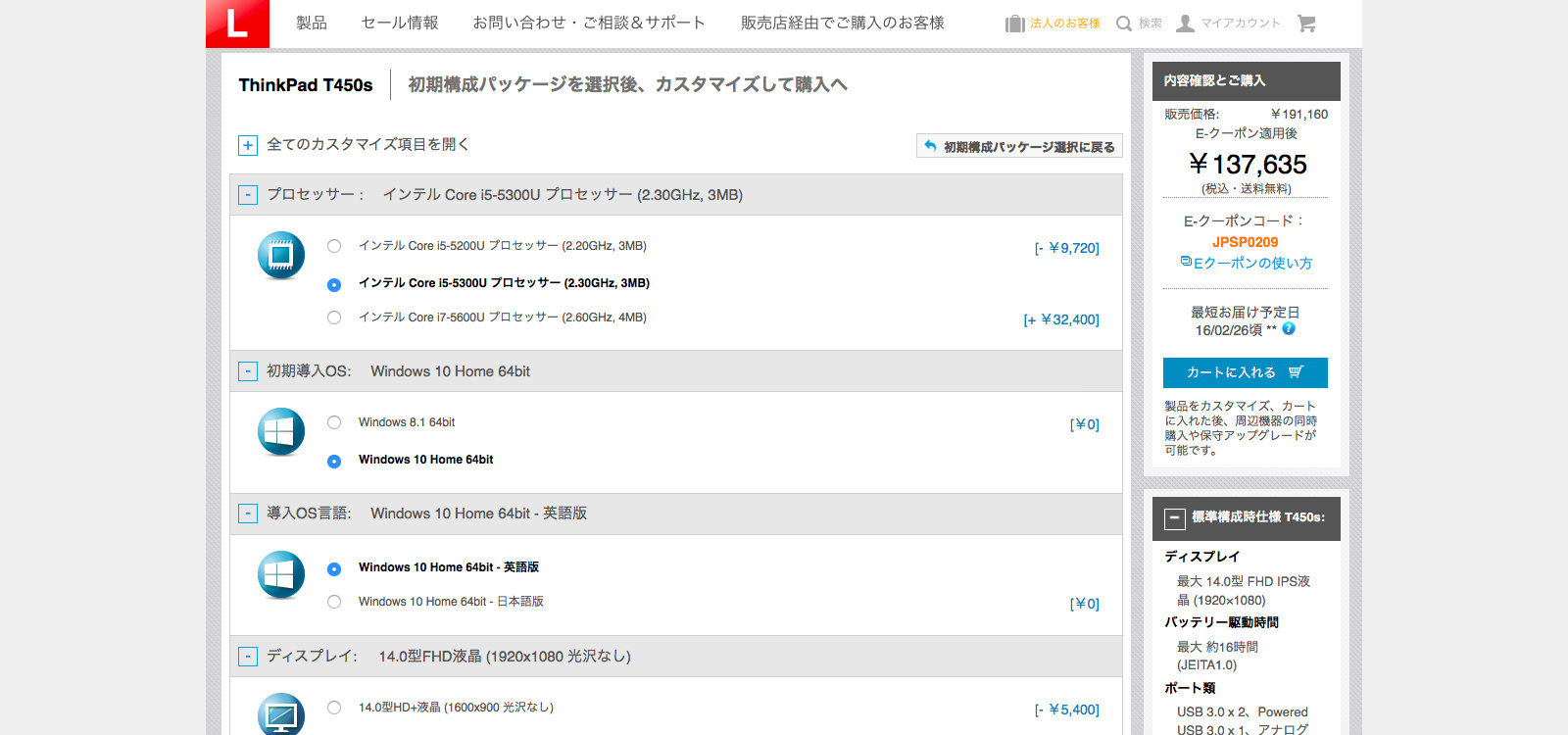Image resolution: width=1568 pixels, height=735 pixels.
Task: Click 検索 search text
Action: (1151, 24)
